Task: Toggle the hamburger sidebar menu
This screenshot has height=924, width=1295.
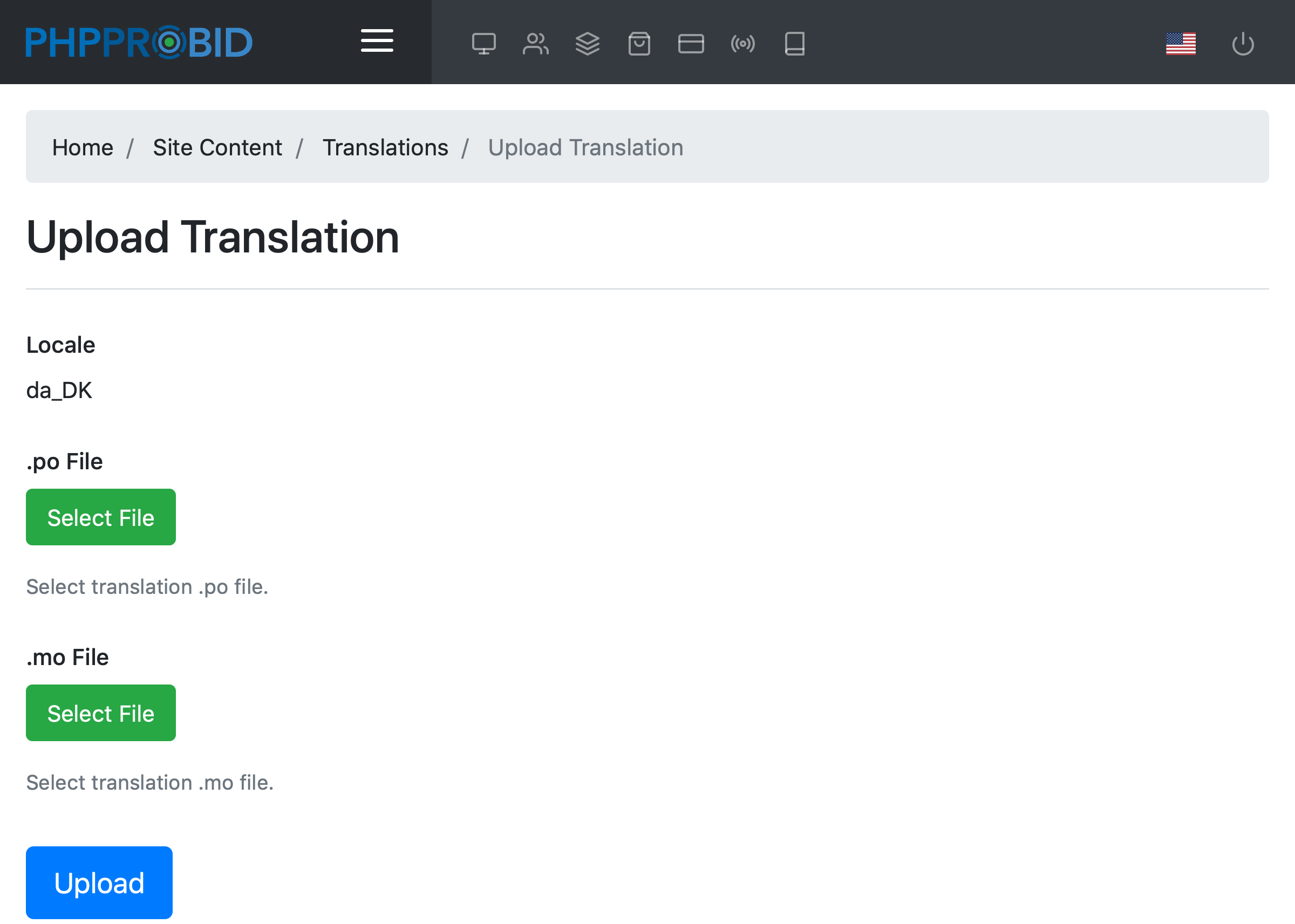Action: pyautogui.click(x=377, y=42)
